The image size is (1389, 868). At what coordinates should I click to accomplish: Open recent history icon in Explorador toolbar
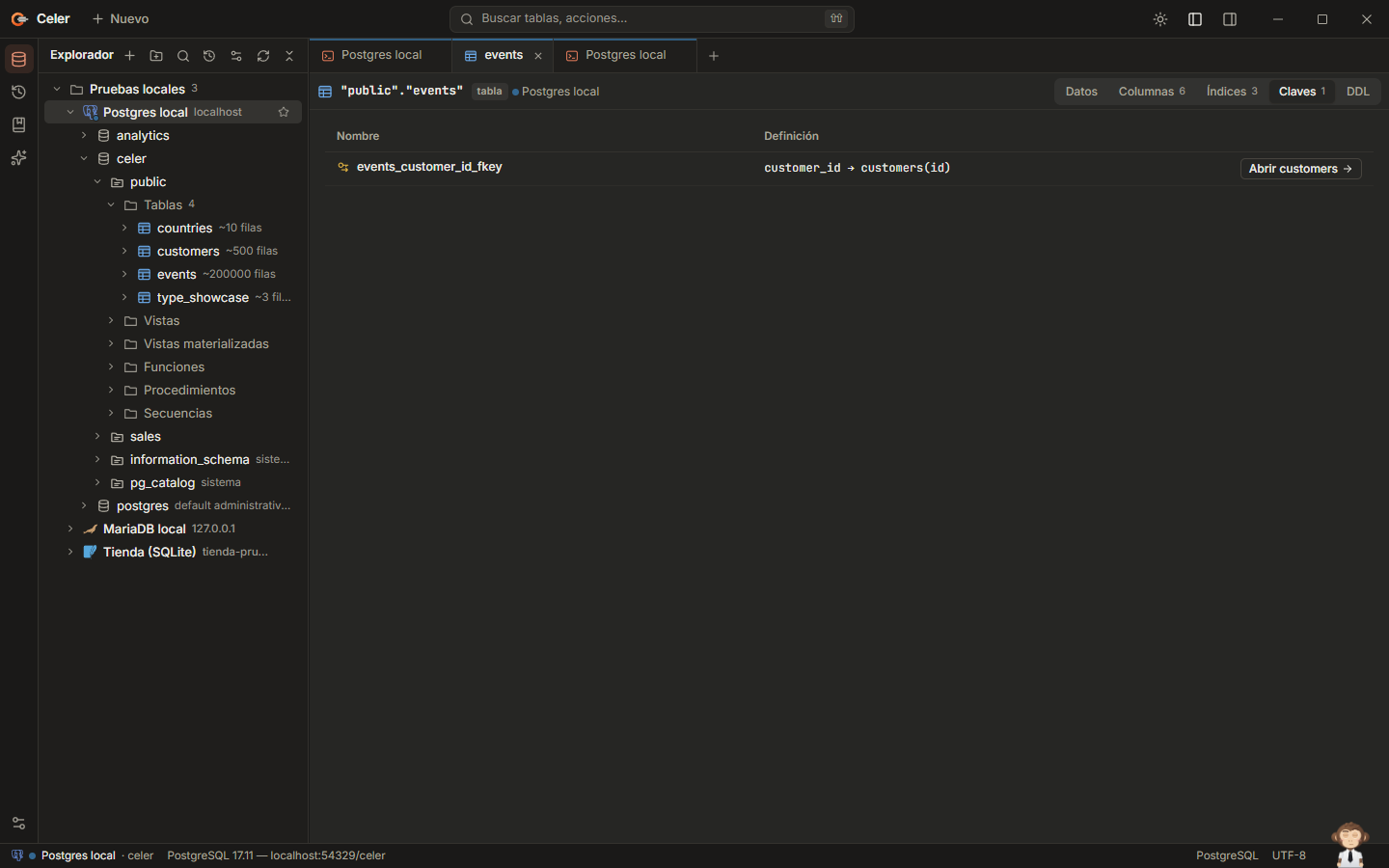click(x=209, y=56)
